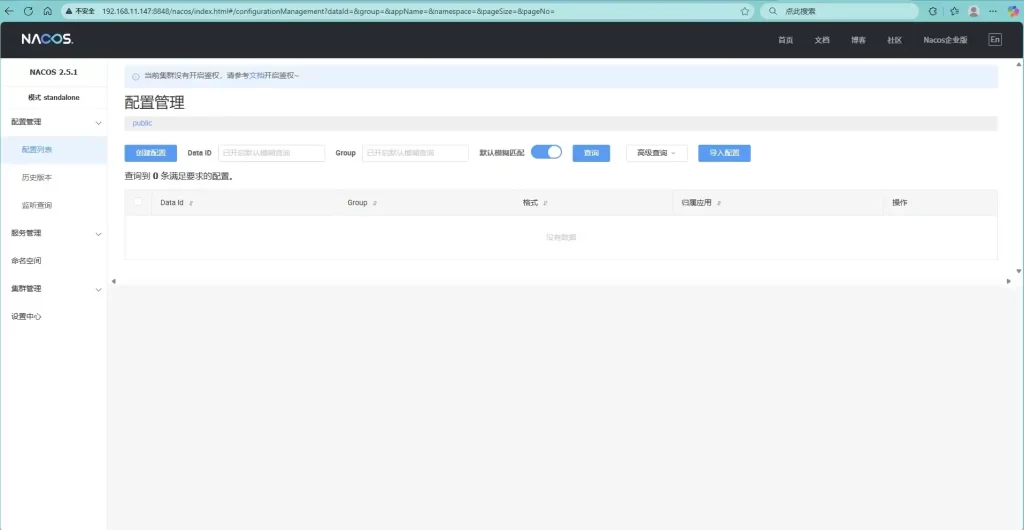Click the 创建配置 button
This screenshot has height=530, width=1024.
[x=150, y=153]
